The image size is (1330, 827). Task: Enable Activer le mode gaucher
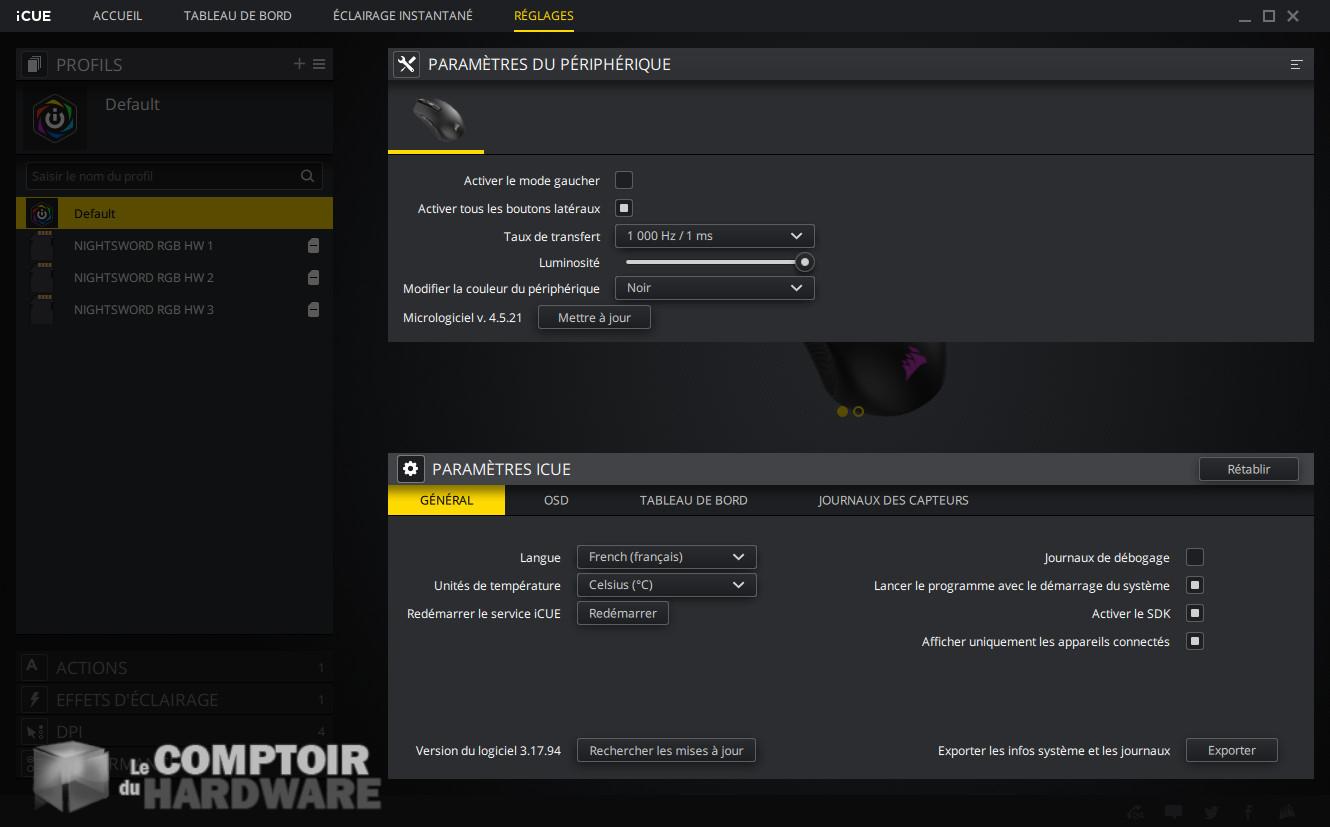(623, 180)
